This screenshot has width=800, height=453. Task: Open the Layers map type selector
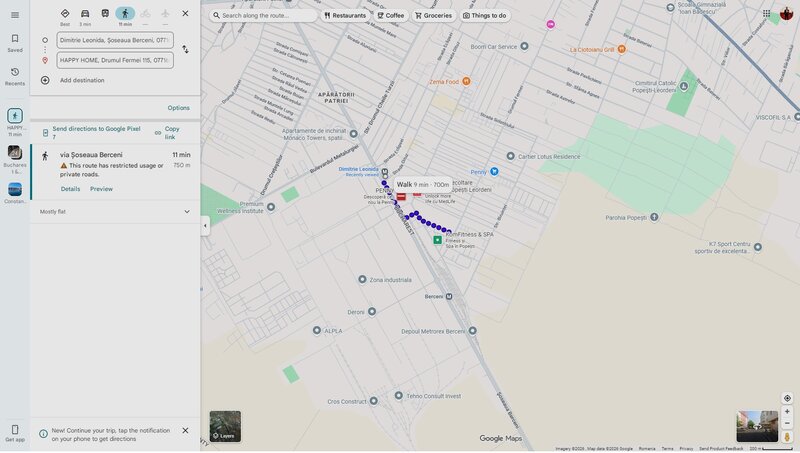[x=225, y=426]
